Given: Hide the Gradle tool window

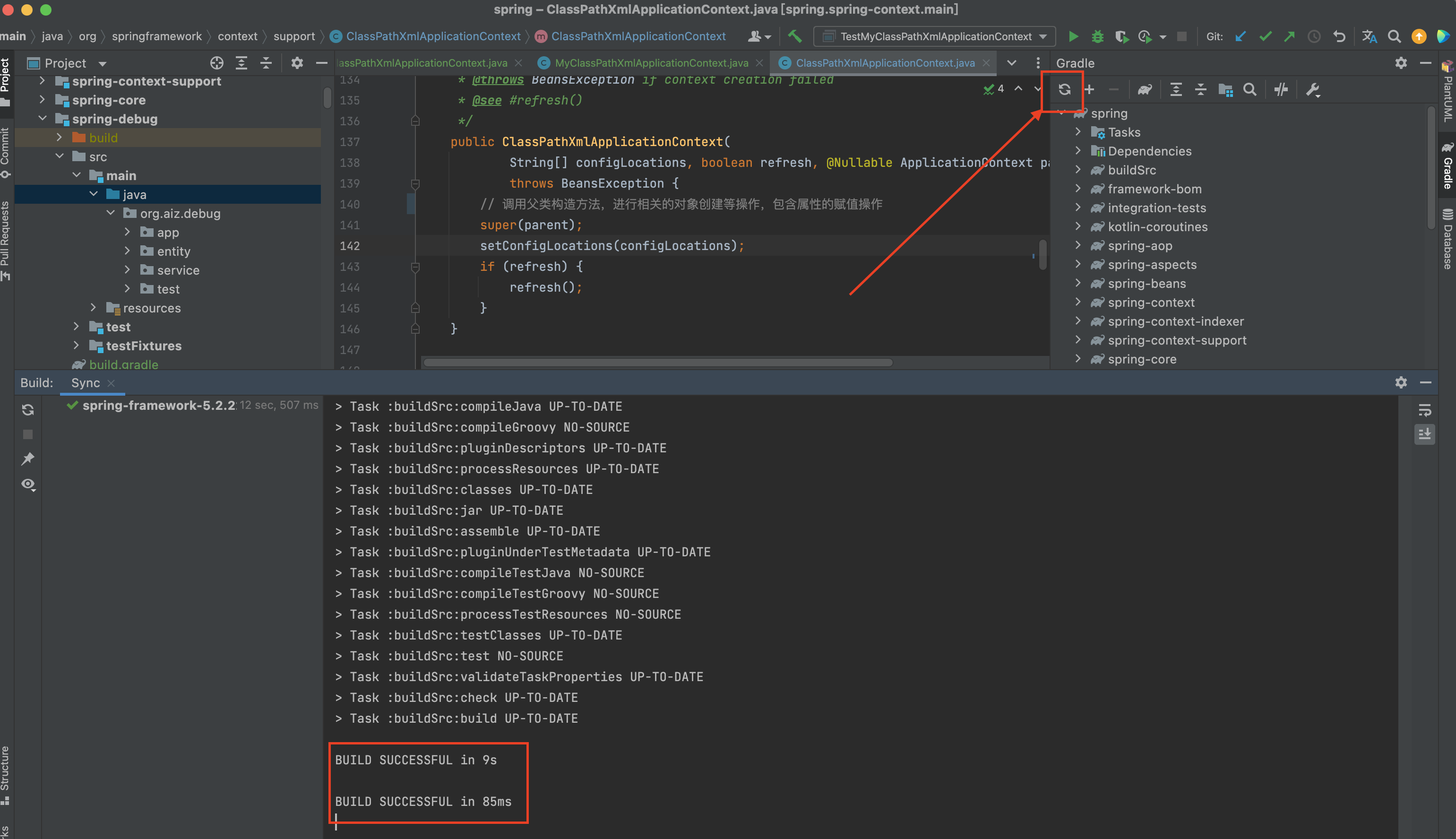Looking at the screenshot, I should click(1425, 63).
